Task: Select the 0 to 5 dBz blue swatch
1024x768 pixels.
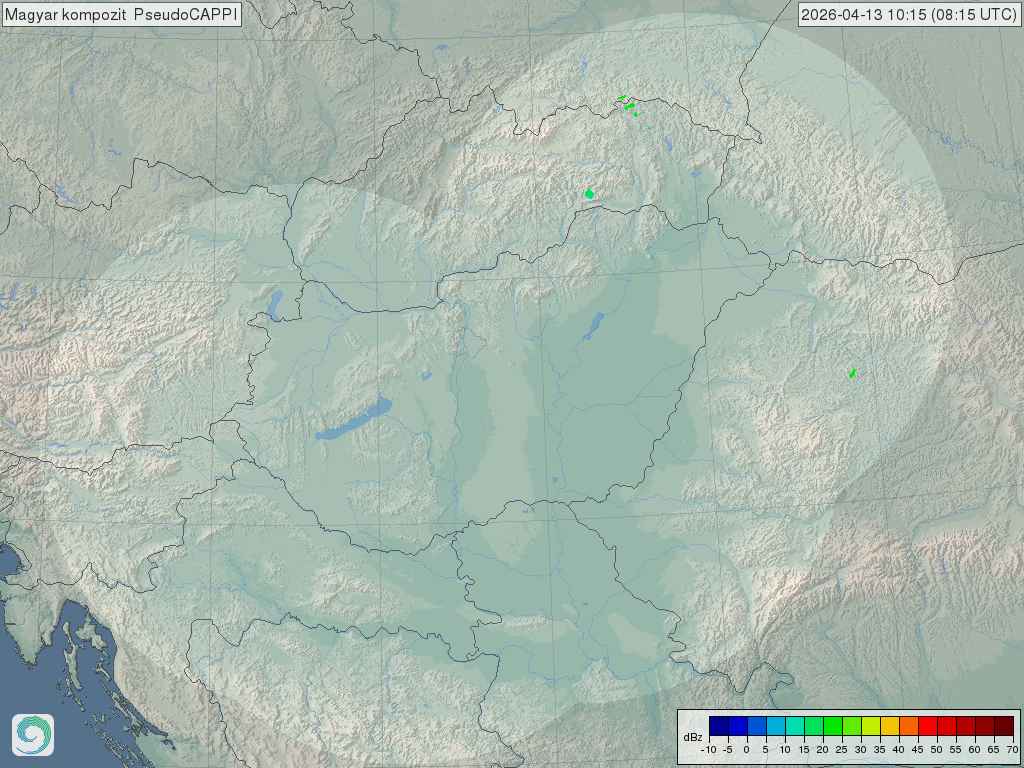Action: tap(756, 726)
